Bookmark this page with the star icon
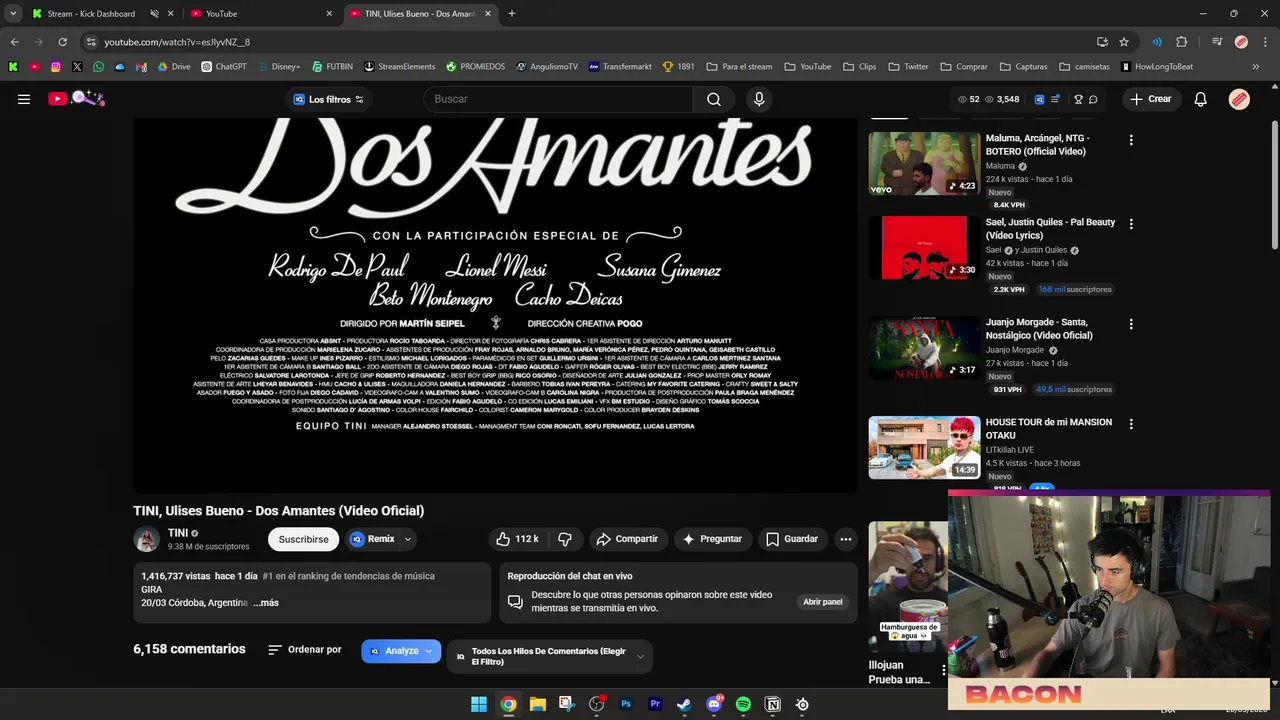 (x=1124, y=42)
